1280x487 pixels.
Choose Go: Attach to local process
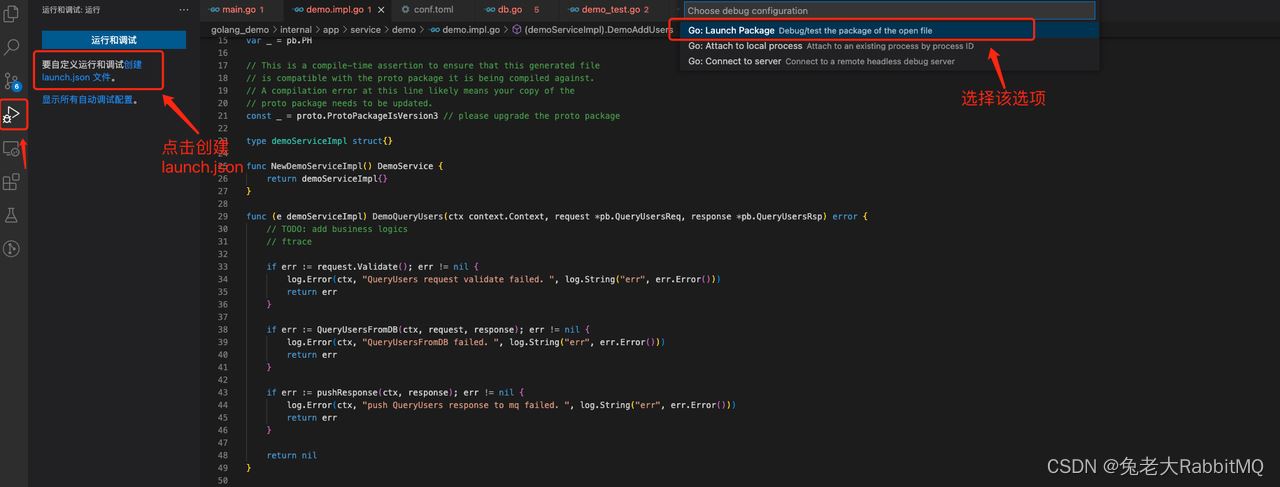(745, 46)
